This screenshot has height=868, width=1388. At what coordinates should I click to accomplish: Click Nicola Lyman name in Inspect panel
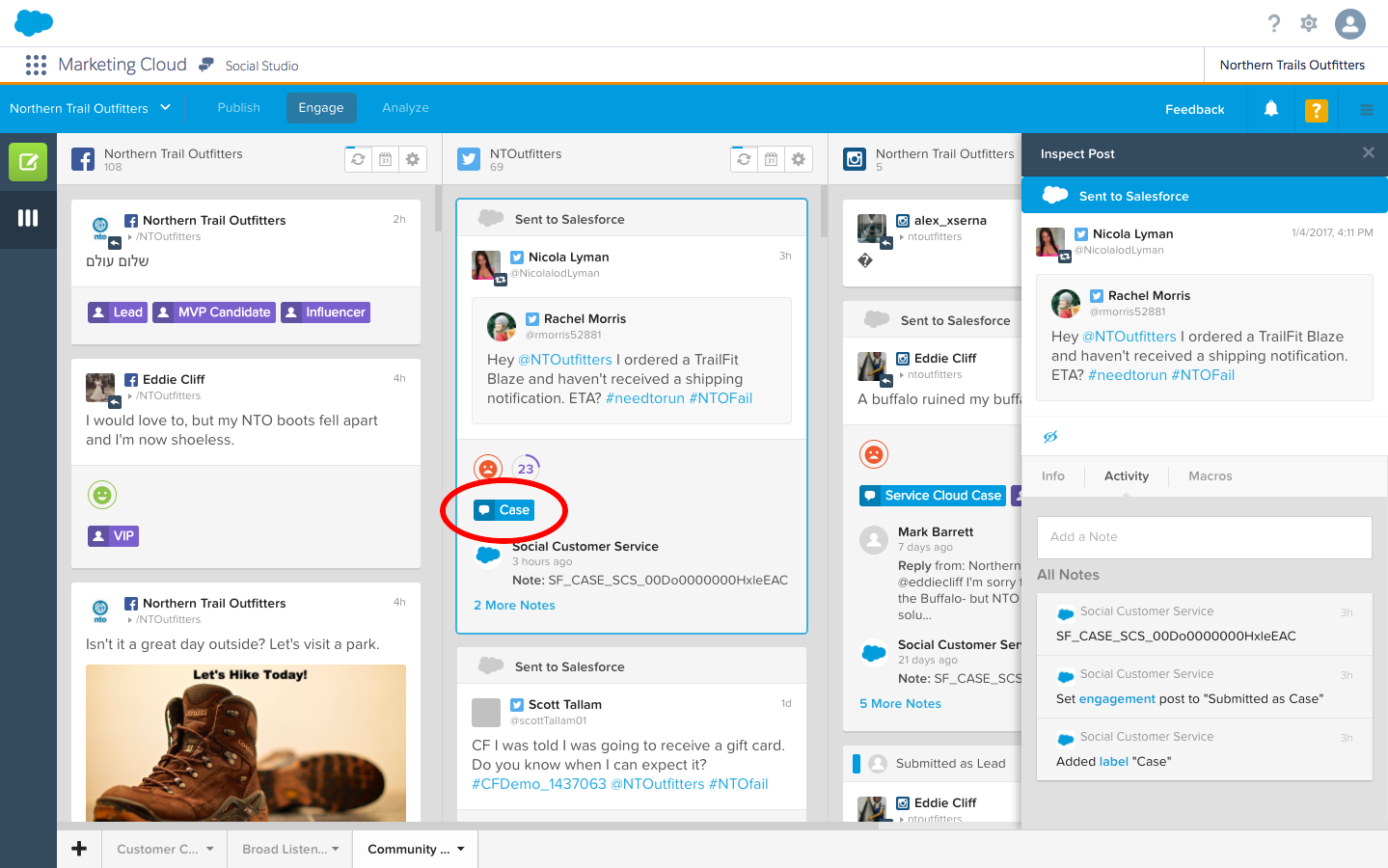coord(1132,233)
